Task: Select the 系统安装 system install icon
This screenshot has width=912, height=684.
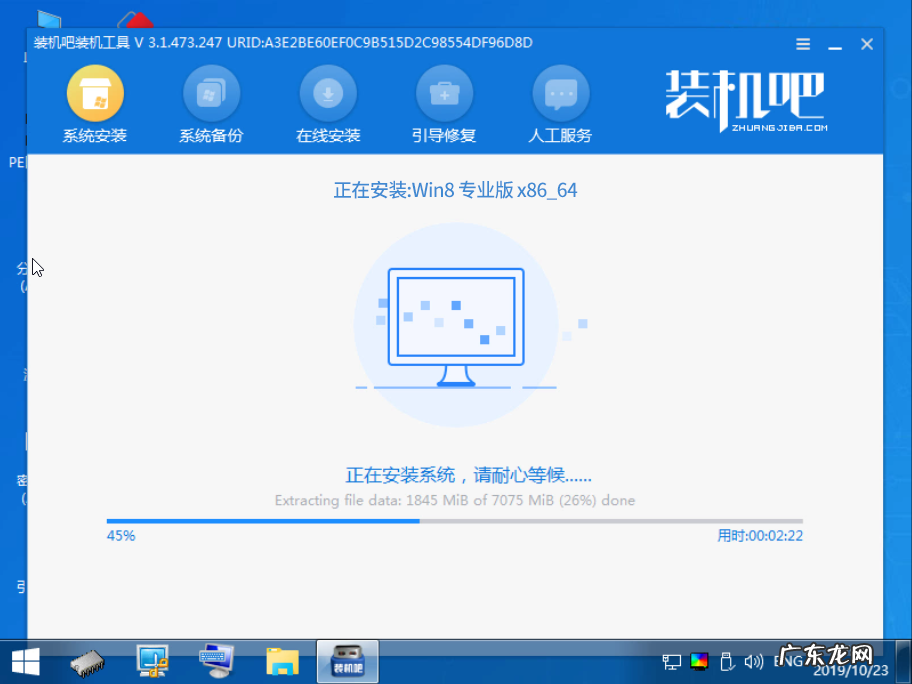Action: click(94, 100)
